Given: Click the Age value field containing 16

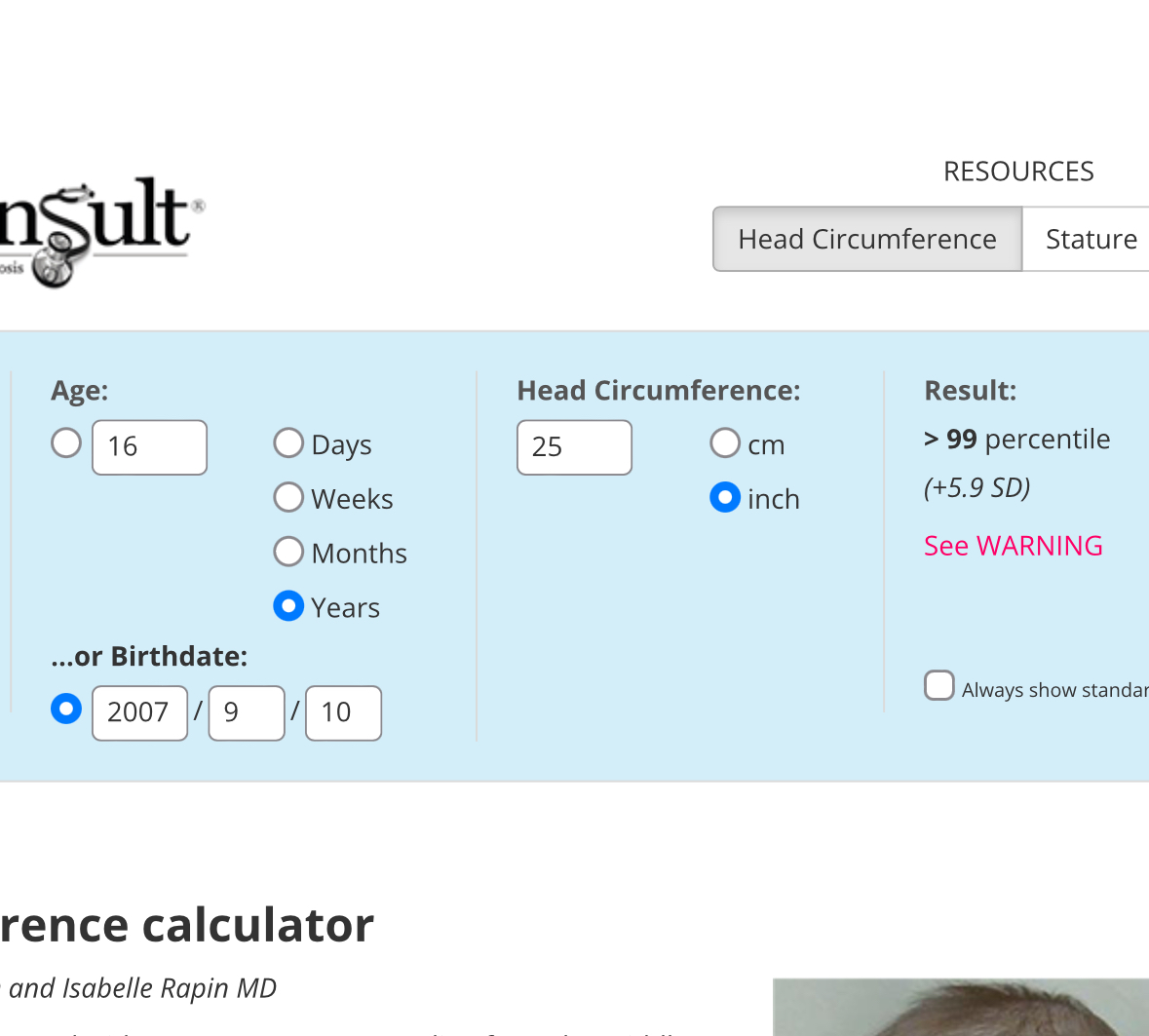Looking at the screenshot, I should pyautogui.click(x=149, y=447).
